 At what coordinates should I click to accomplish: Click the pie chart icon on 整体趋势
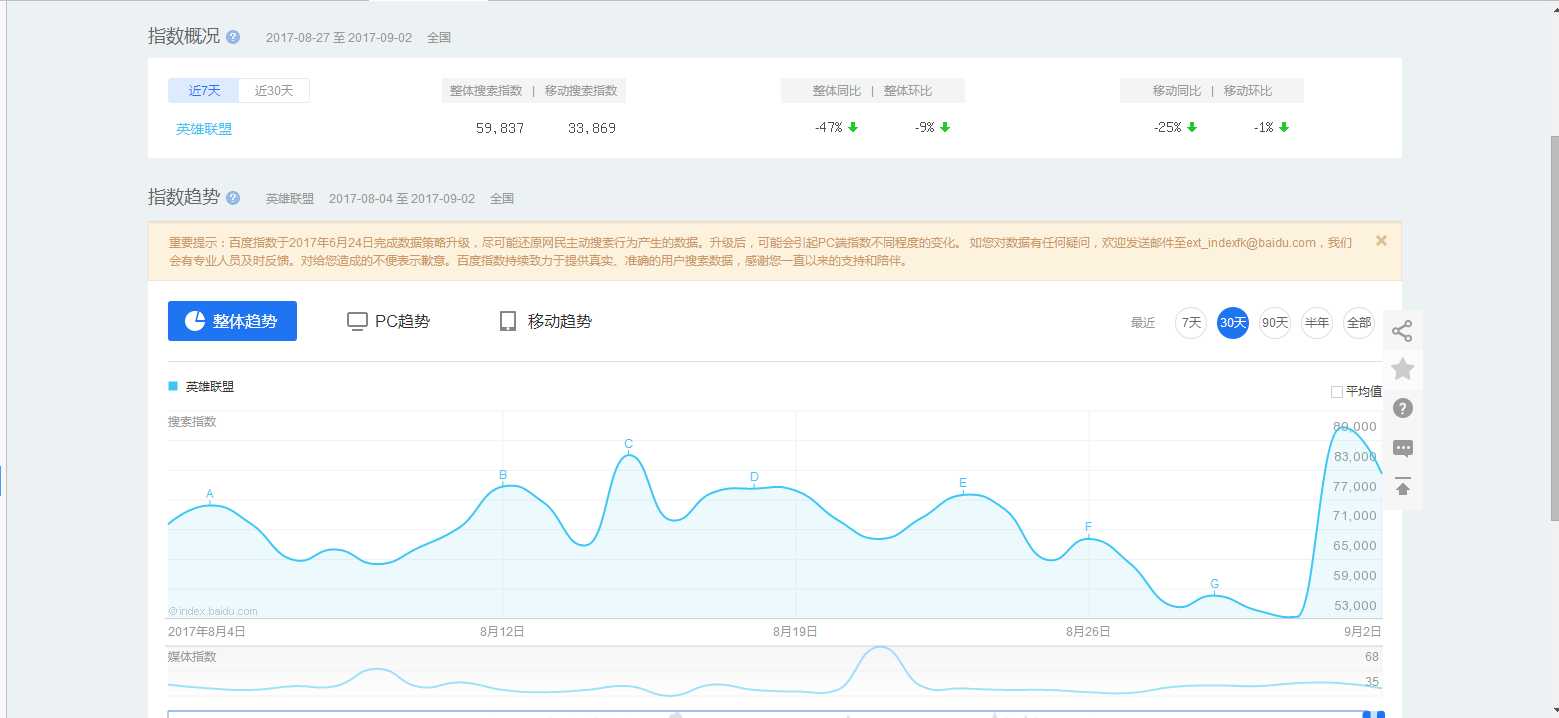click(x=195, y=321)
